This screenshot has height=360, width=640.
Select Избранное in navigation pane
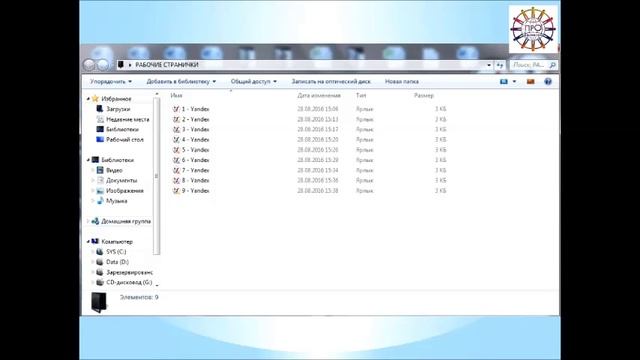tap(116, 99)
